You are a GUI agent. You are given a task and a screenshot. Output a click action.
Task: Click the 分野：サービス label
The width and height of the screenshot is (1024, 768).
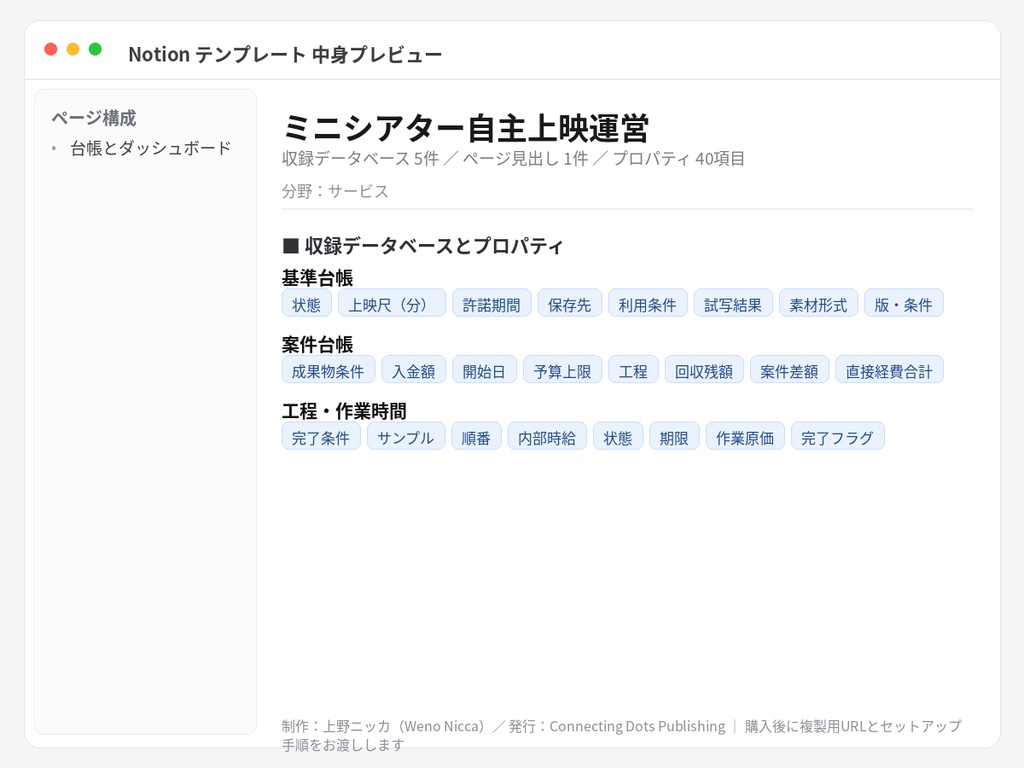pyautogui.click(x=335, y=191)
